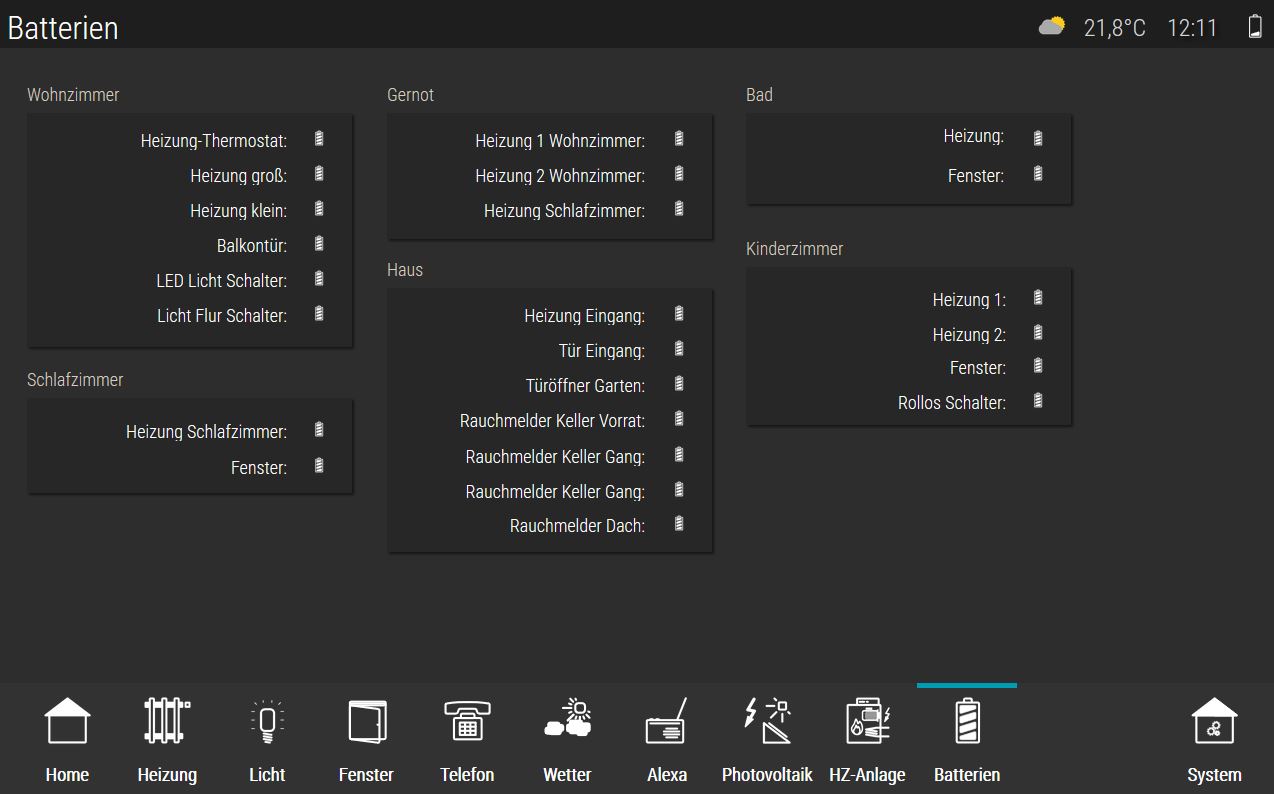Viewport: 1274px width, 794px height.
Task: Open the Telefon phone icon
Action: pos(467,721)
